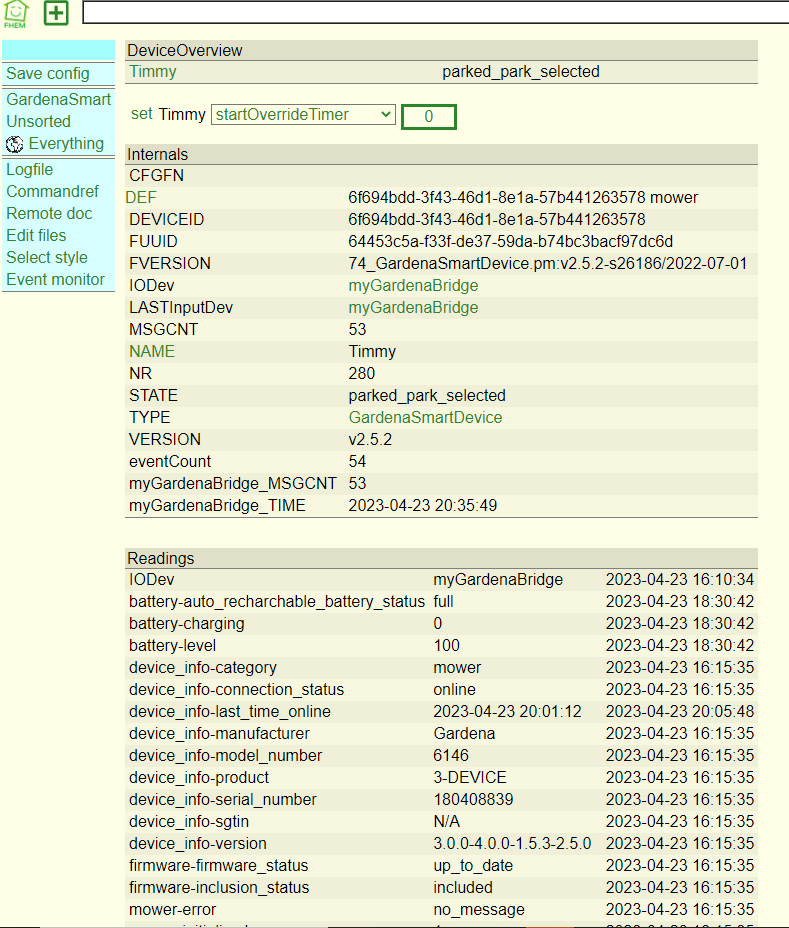Open the Event monitor
Image resolution: width=789 pixels, height=928 pixels.
click(56, 279)
